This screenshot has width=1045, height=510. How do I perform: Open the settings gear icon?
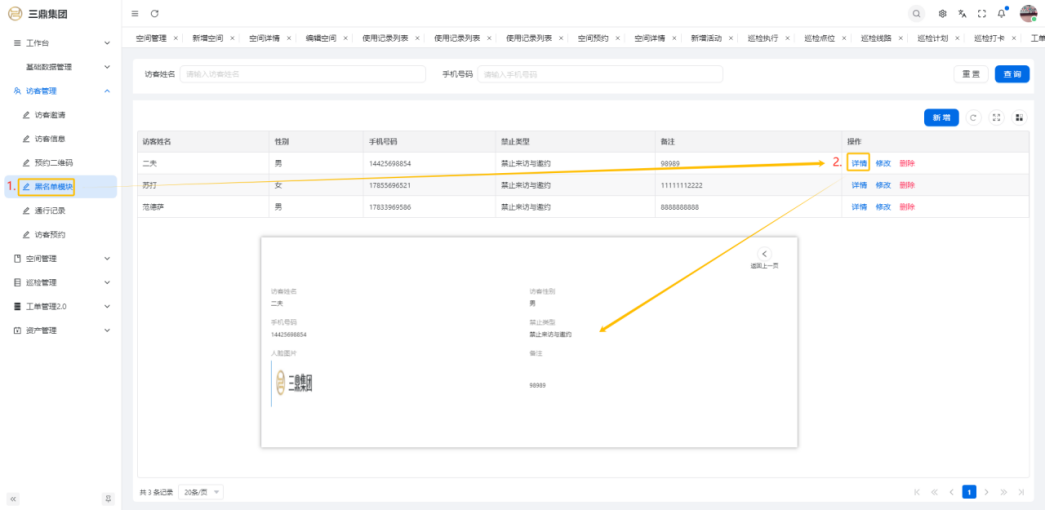click(x=943, y=13)
